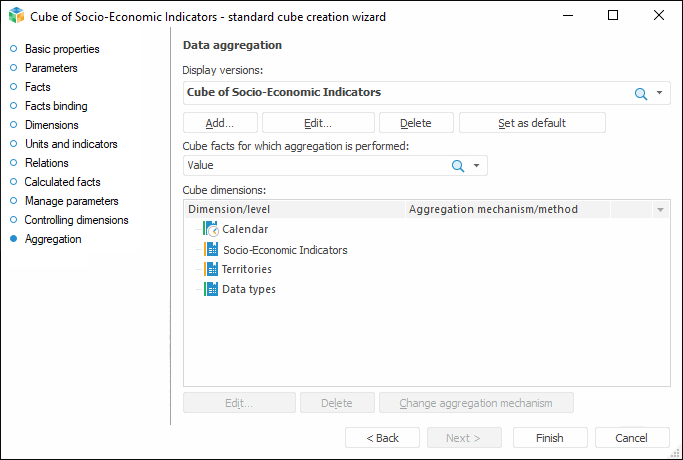Switch to the Facts binding step
This screenshot has height=460, width=683.
click(56, 106)
